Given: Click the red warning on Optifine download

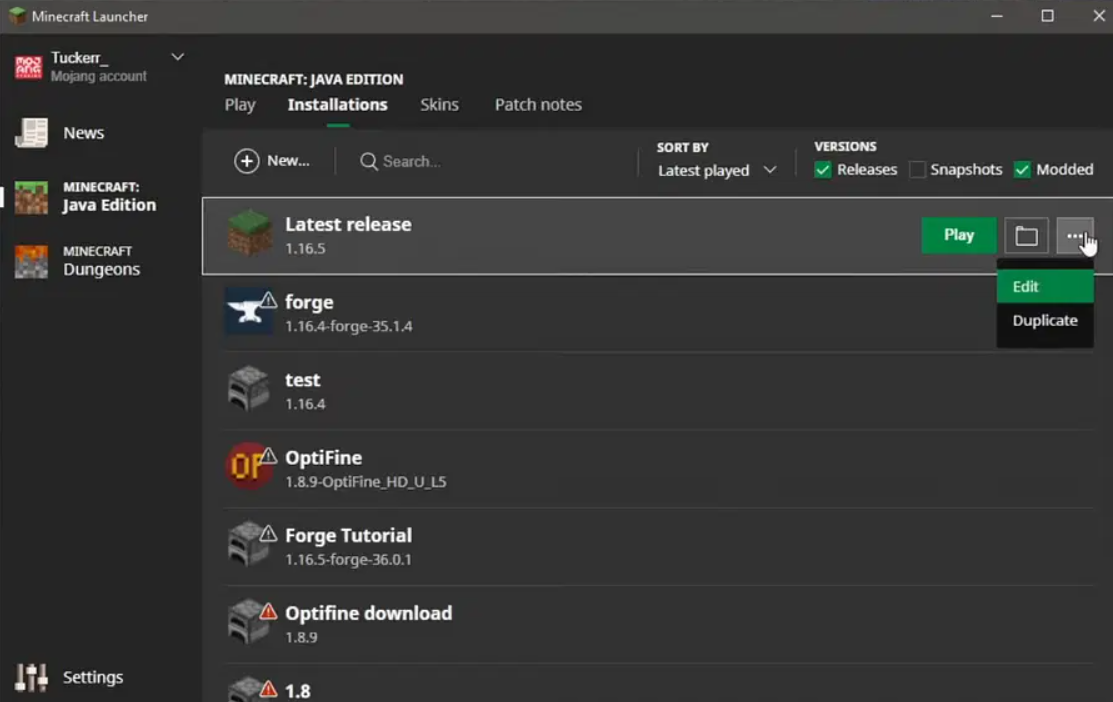Looking at the screenshot, I should tap(268, 610).
